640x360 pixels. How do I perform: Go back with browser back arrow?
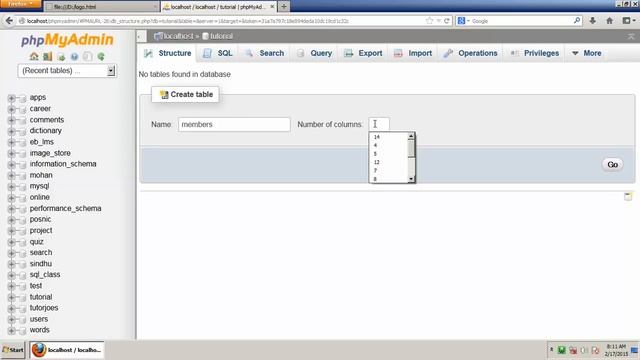tap(9, 20)
